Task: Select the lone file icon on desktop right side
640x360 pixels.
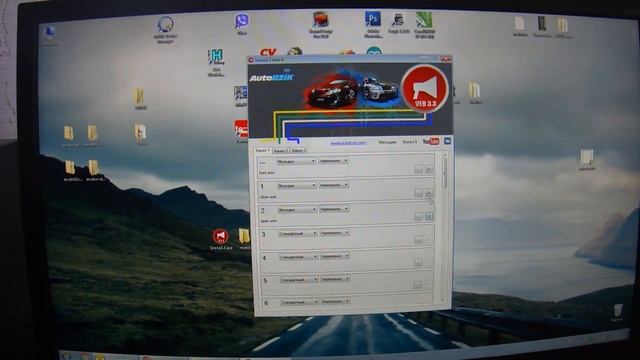Action: click(587, 160)
